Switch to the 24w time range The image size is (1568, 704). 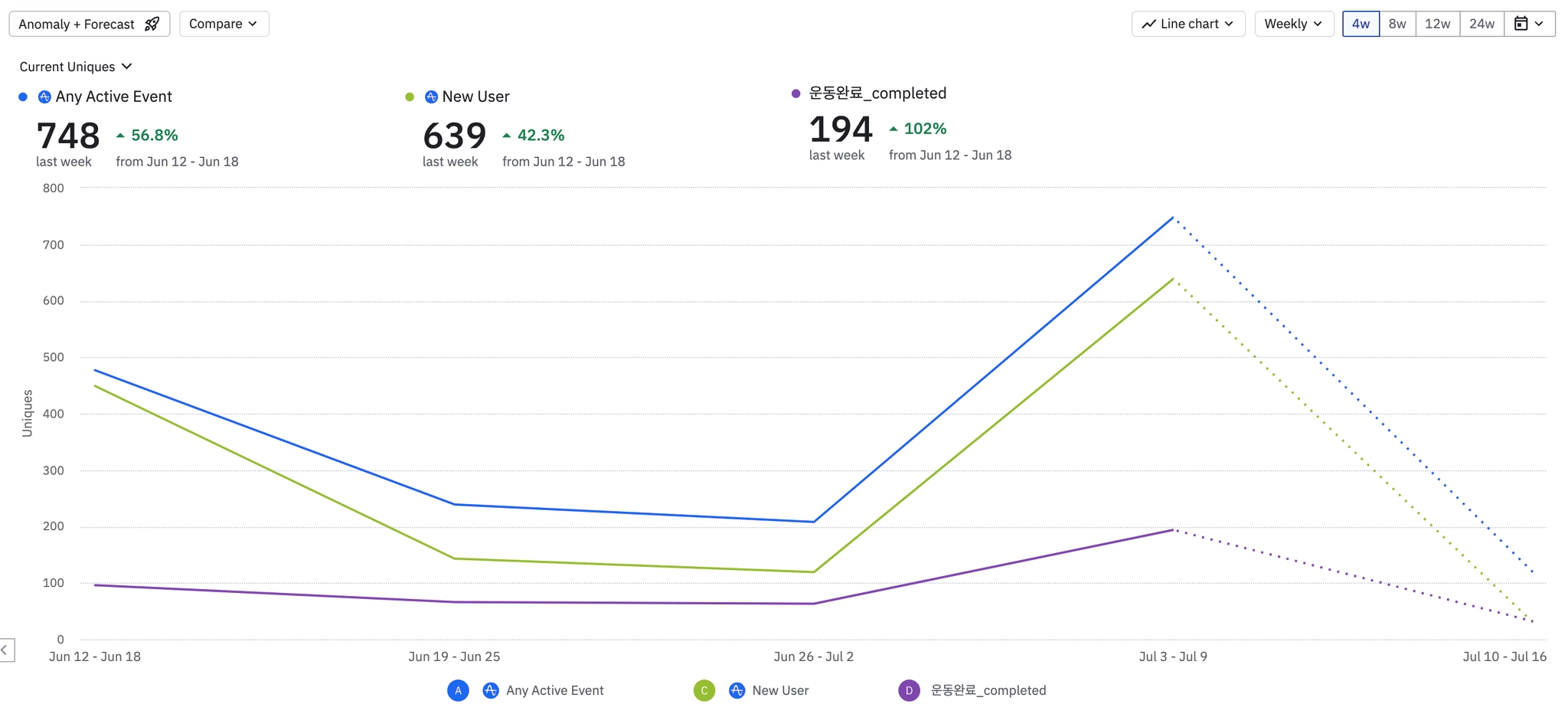pyautogui.click(x=1481, y=24)
